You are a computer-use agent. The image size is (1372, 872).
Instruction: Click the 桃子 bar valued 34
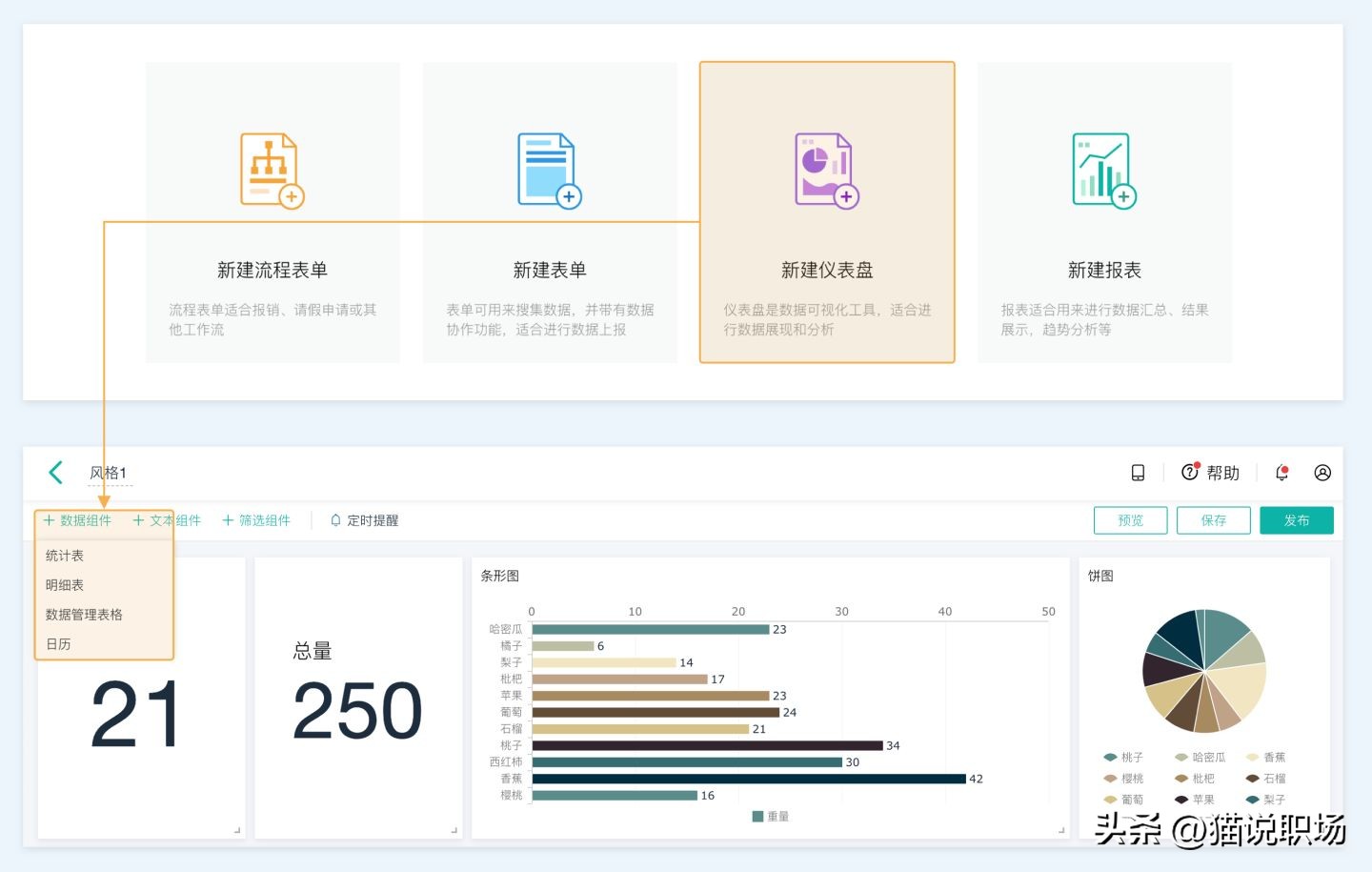(707, 745)
